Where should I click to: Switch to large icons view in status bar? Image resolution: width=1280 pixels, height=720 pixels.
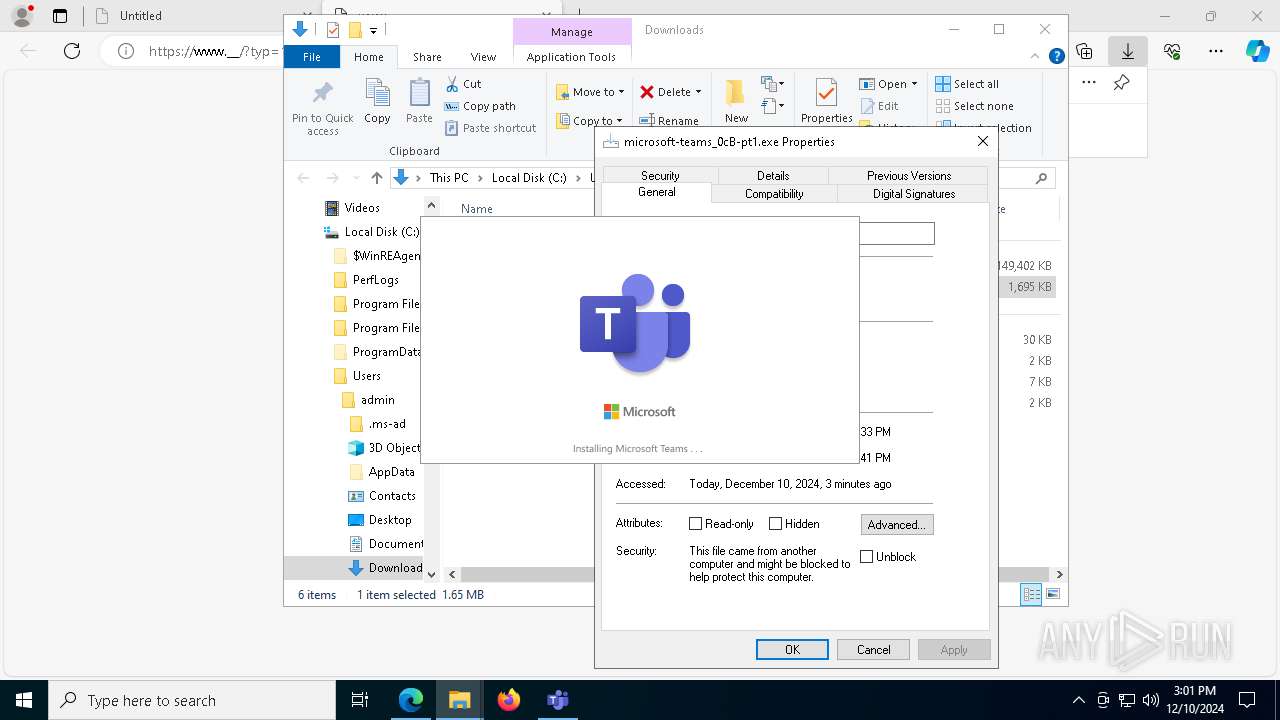click(1053, 595)
